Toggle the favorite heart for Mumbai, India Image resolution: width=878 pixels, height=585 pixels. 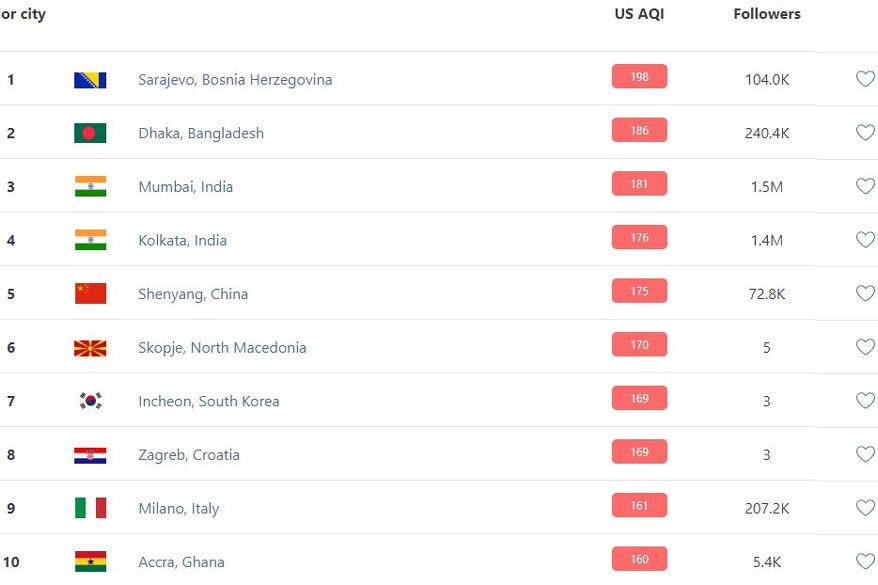coord(865,186)
